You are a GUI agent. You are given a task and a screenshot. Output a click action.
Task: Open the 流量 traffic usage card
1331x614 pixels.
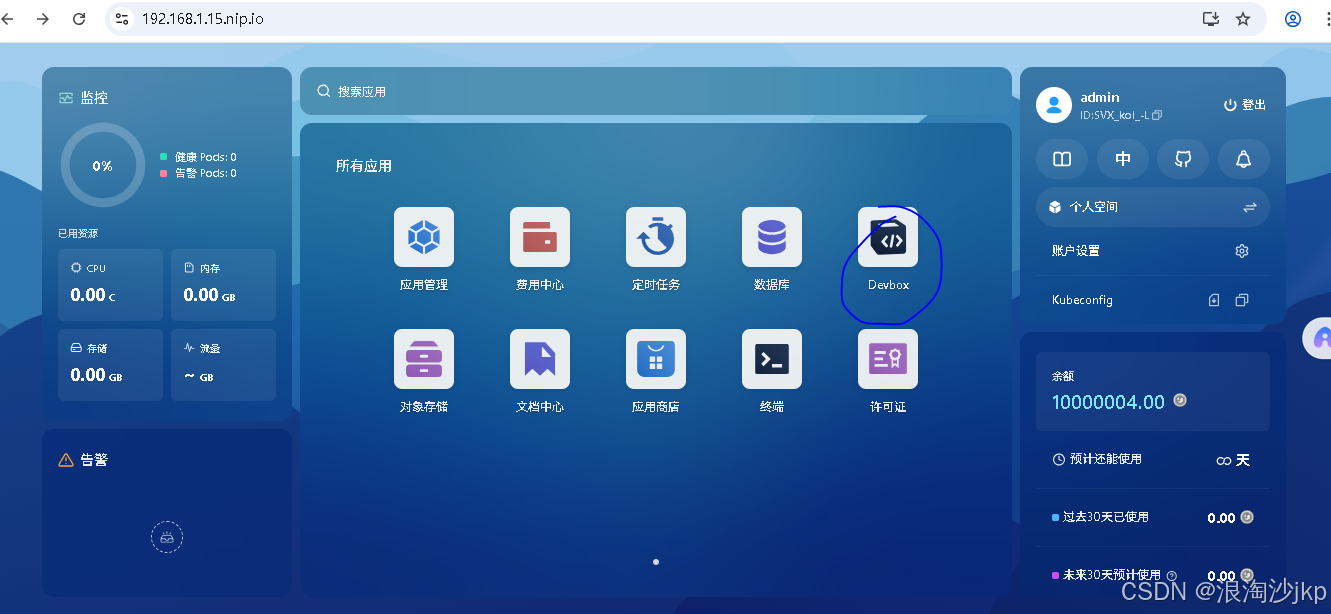click(x=223, y=365)
